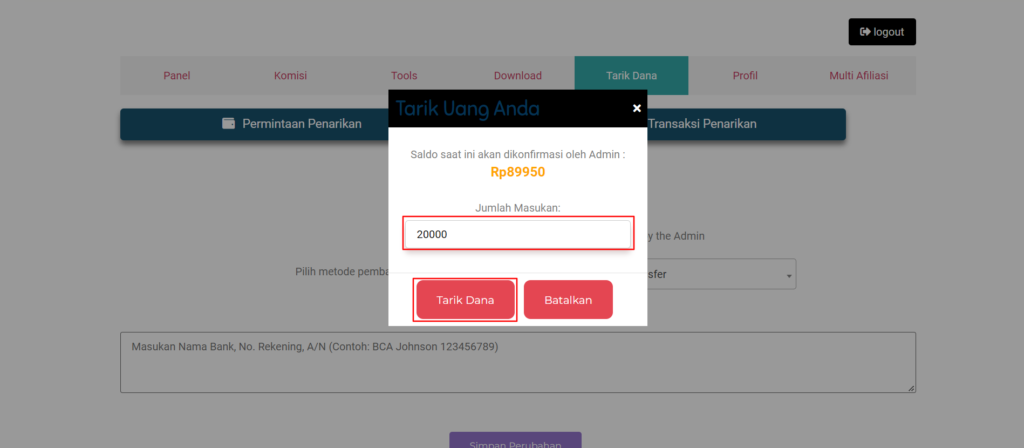This screenshot has width=1024, height=448.
Task: Open the Profil tab
Action: coord(745,76)
